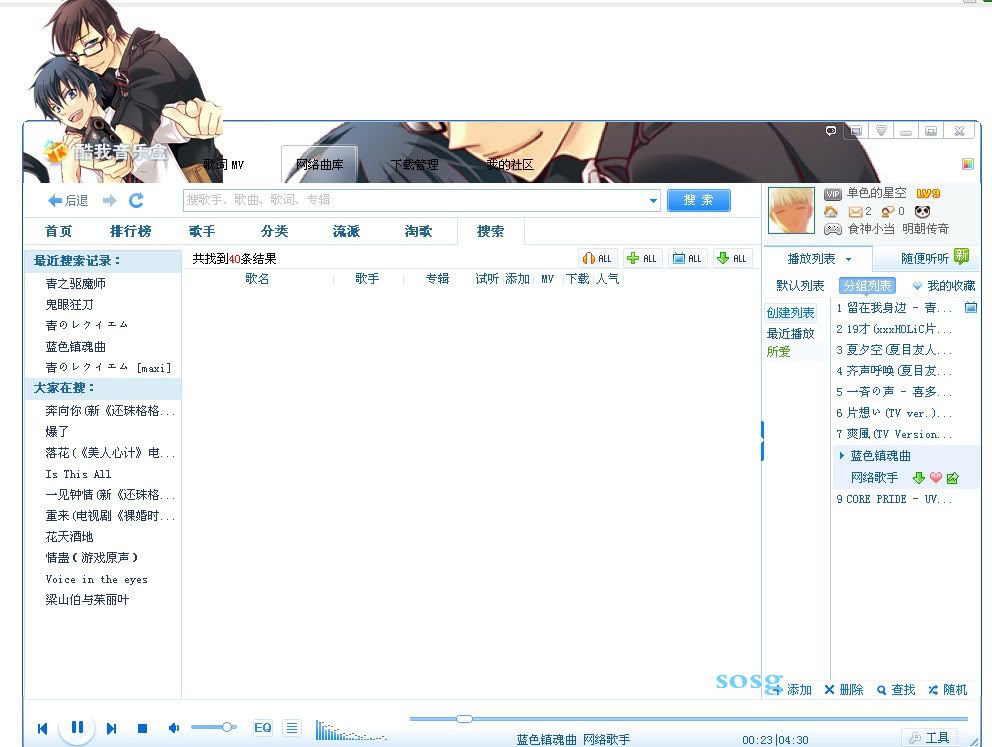
Task: Open the friends chat icon
Action: tap(888, 211)
